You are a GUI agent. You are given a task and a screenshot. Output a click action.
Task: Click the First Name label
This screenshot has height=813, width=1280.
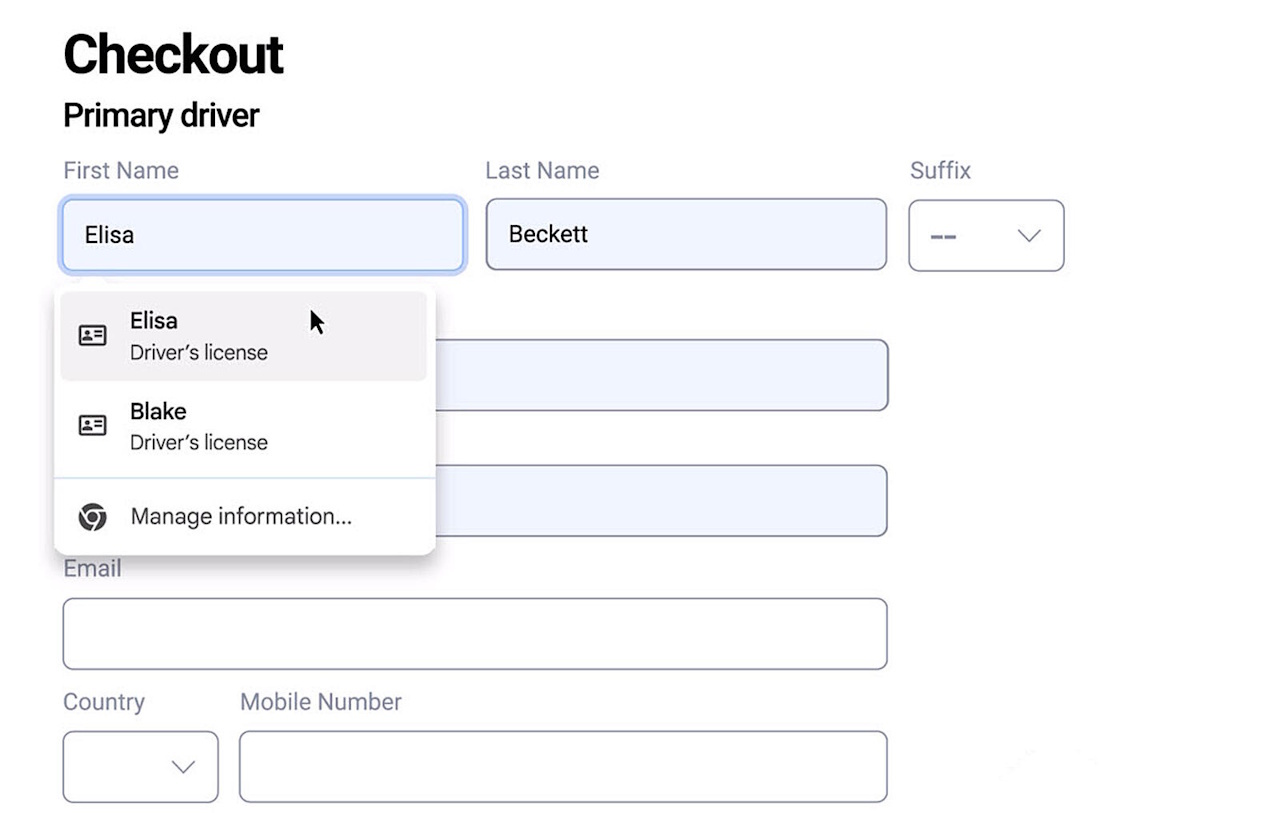tap(121, 171)
